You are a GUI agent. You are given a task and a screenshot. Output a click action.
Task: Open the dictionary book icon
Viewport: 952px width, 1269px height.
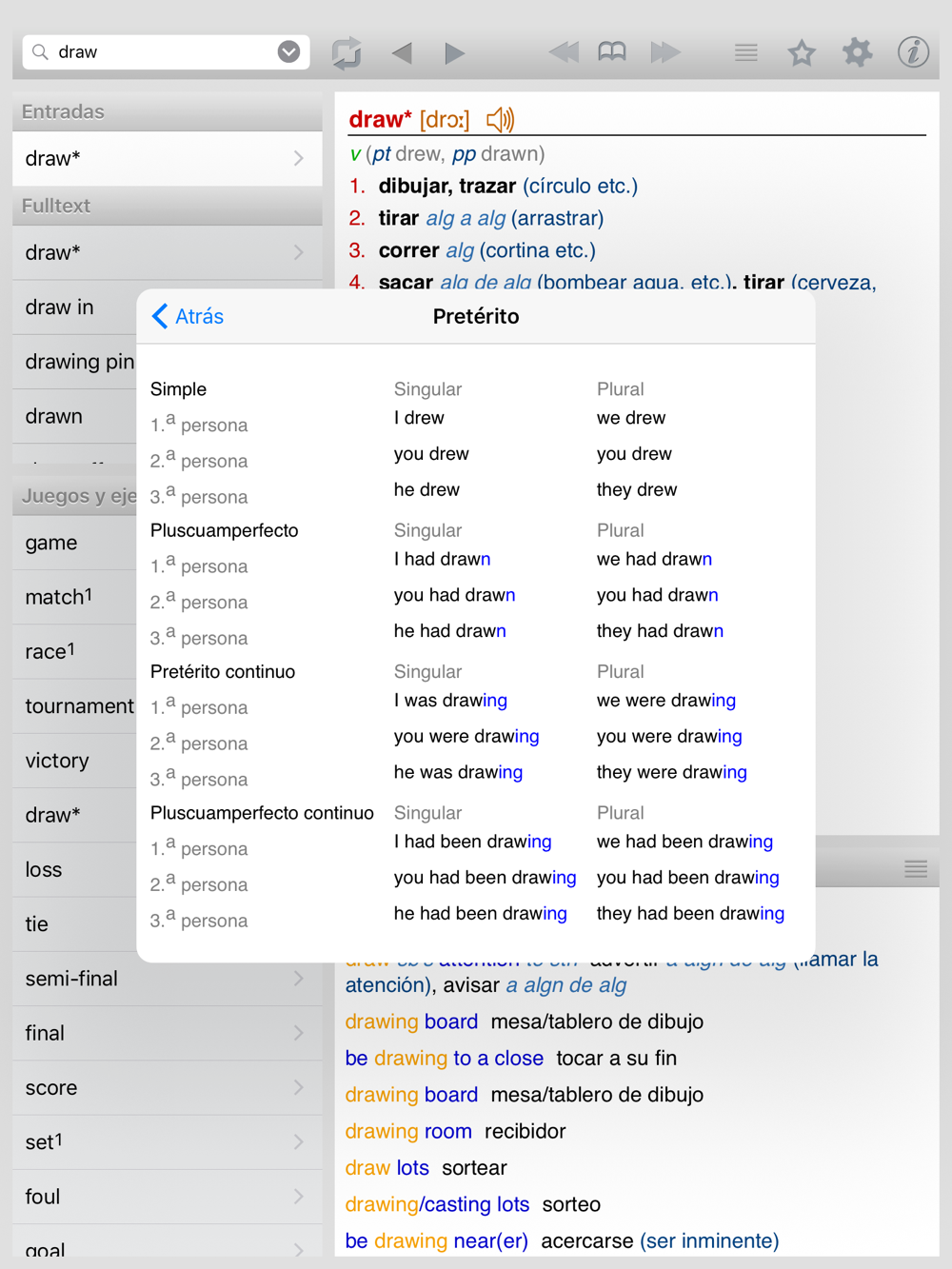(x=612, y=52)
